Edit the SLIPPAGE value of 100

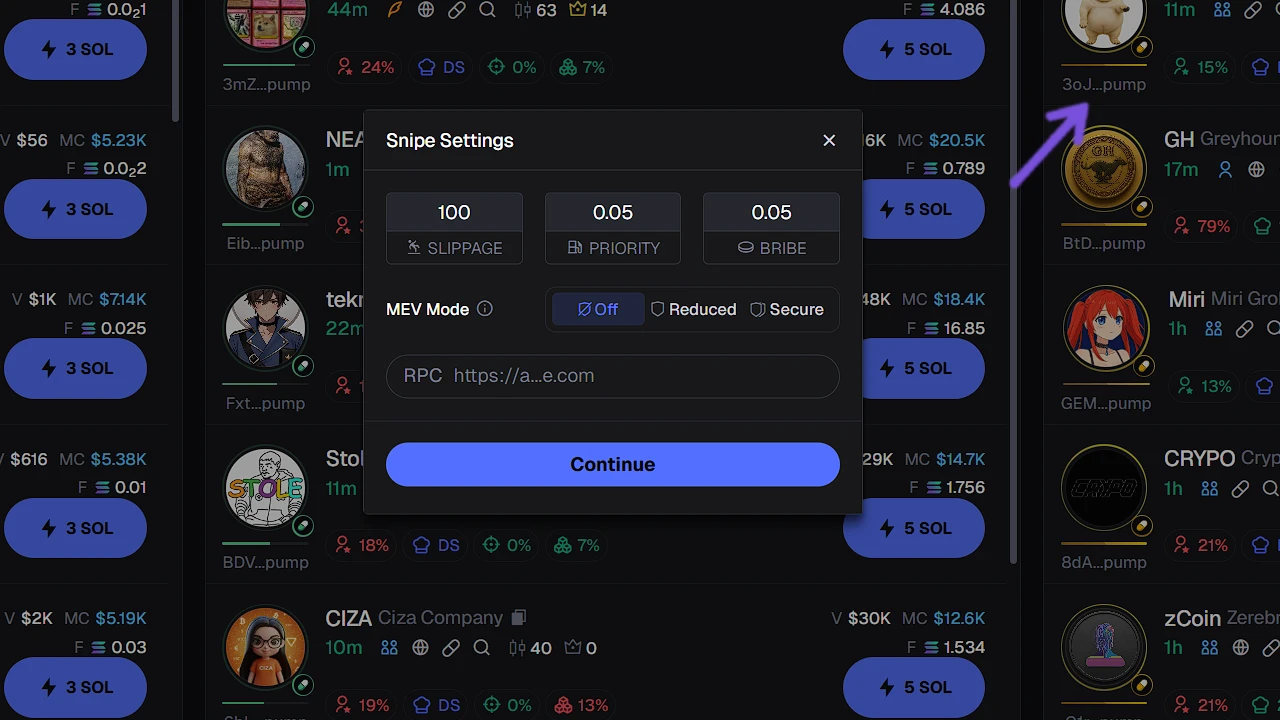(454, 212)
